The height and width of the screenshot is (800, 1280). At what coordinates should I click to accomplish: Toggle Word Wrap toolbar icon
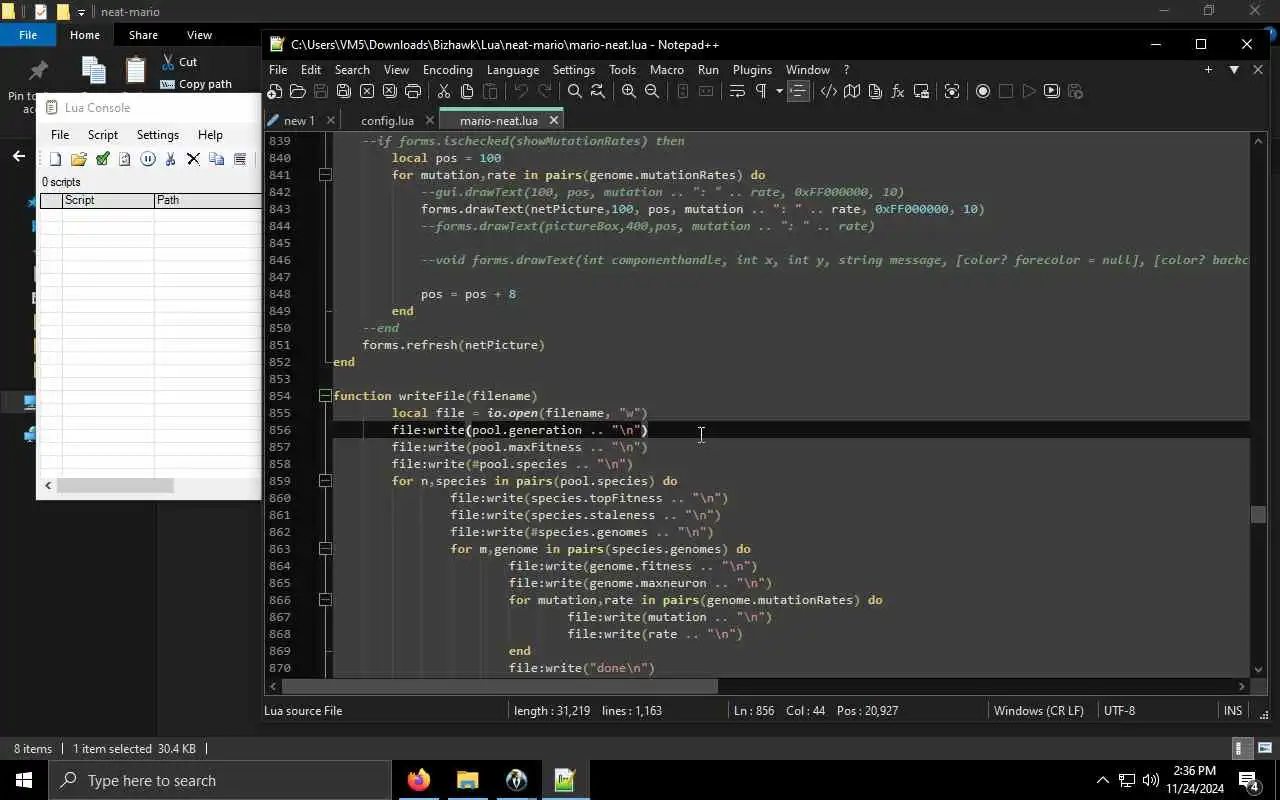click(x=737, y=91)
